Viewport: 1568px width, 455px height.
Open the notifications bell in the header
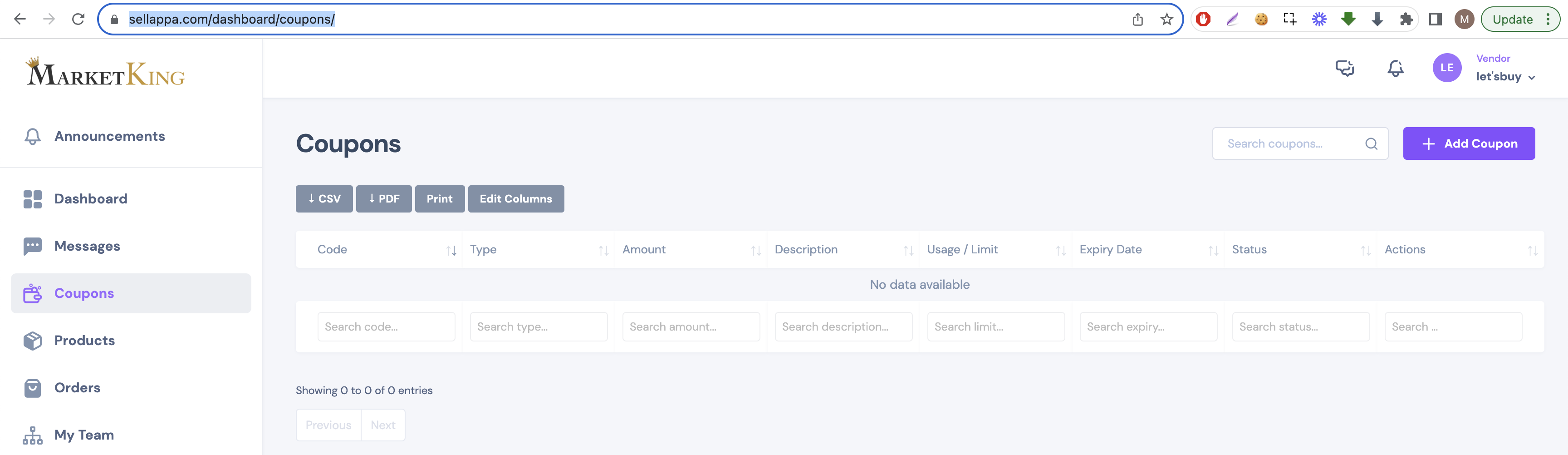click(x=1396, y=68)
